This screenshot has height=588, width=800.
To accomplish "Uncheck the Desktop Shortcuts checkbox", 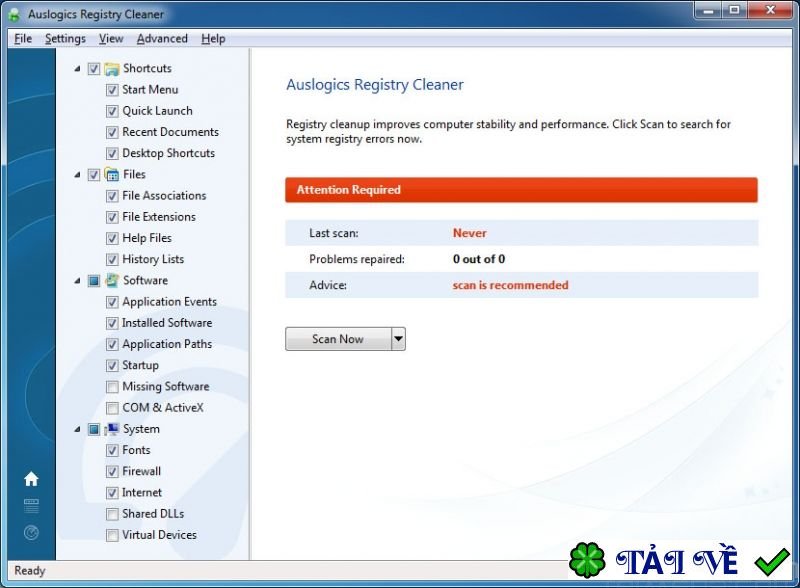I will [112, 154].
